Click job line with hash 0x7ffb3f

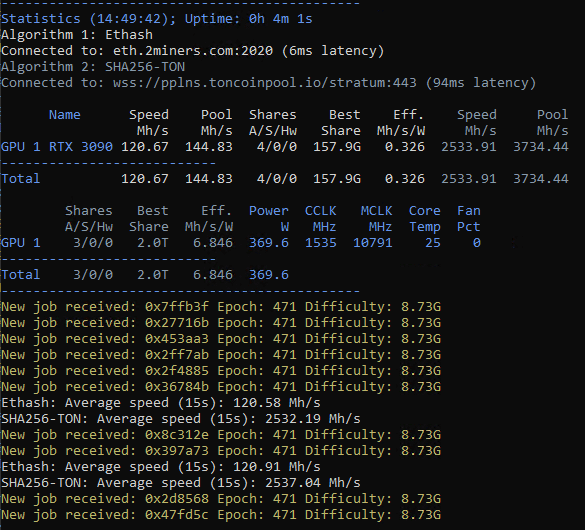pyautogui.click(x=221, y=307)
